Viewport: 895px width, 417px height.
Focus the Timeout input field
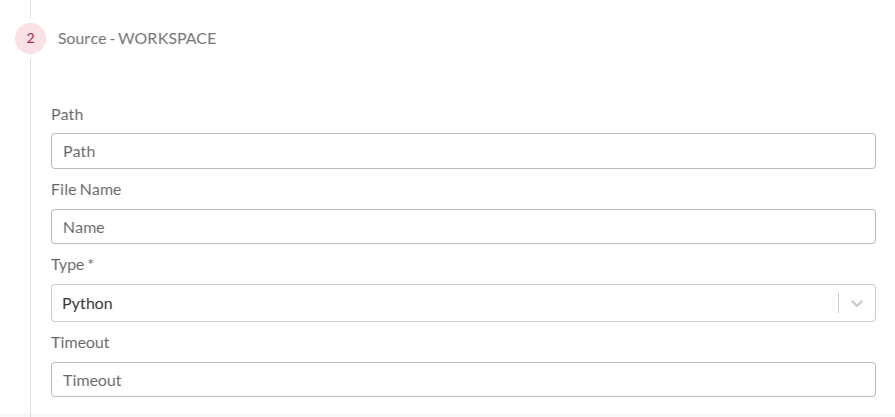tap(463, 380)
